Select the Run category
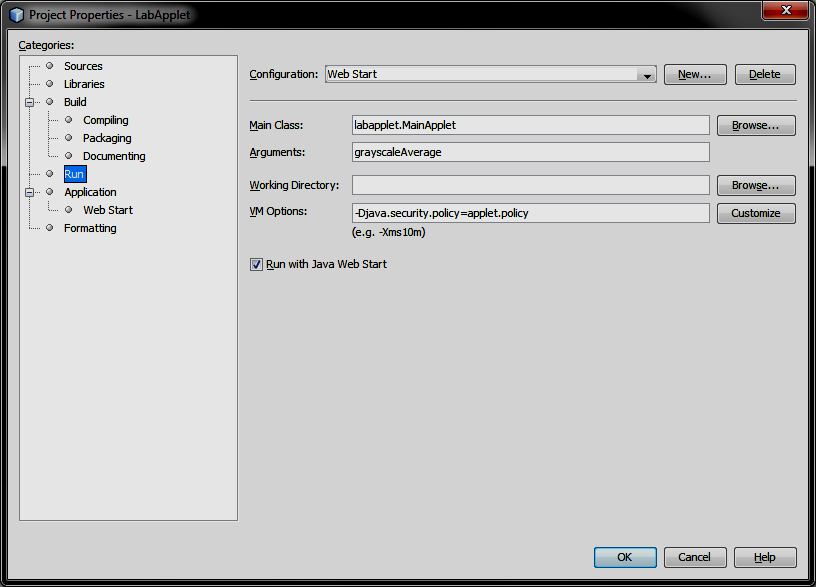 [x=74, y=174]
